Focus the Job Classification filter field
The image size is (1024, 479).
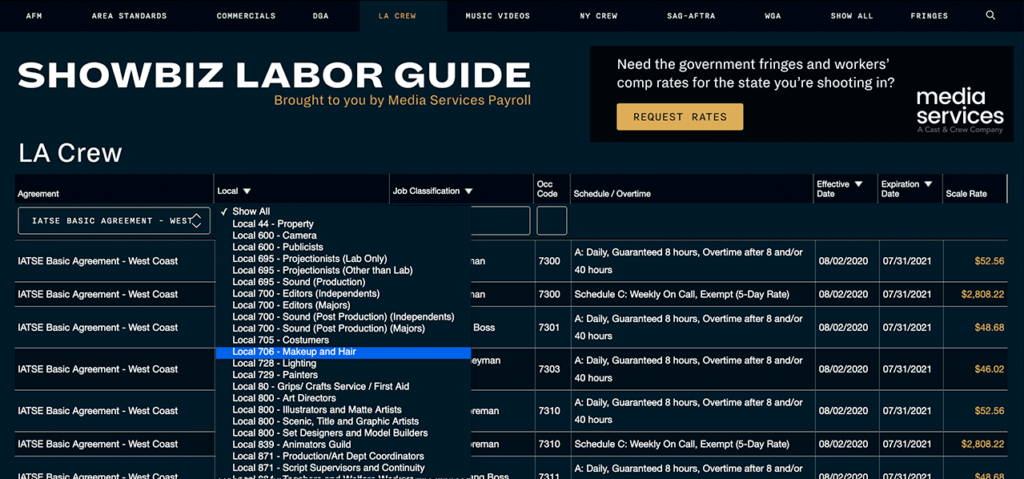click(x=500, y=221)
